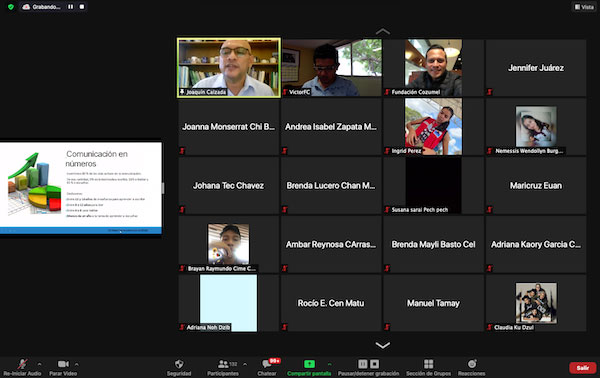Pause the recording from top indicator
The width and height of the screenshot is (600, 378).
coord(70,7)
